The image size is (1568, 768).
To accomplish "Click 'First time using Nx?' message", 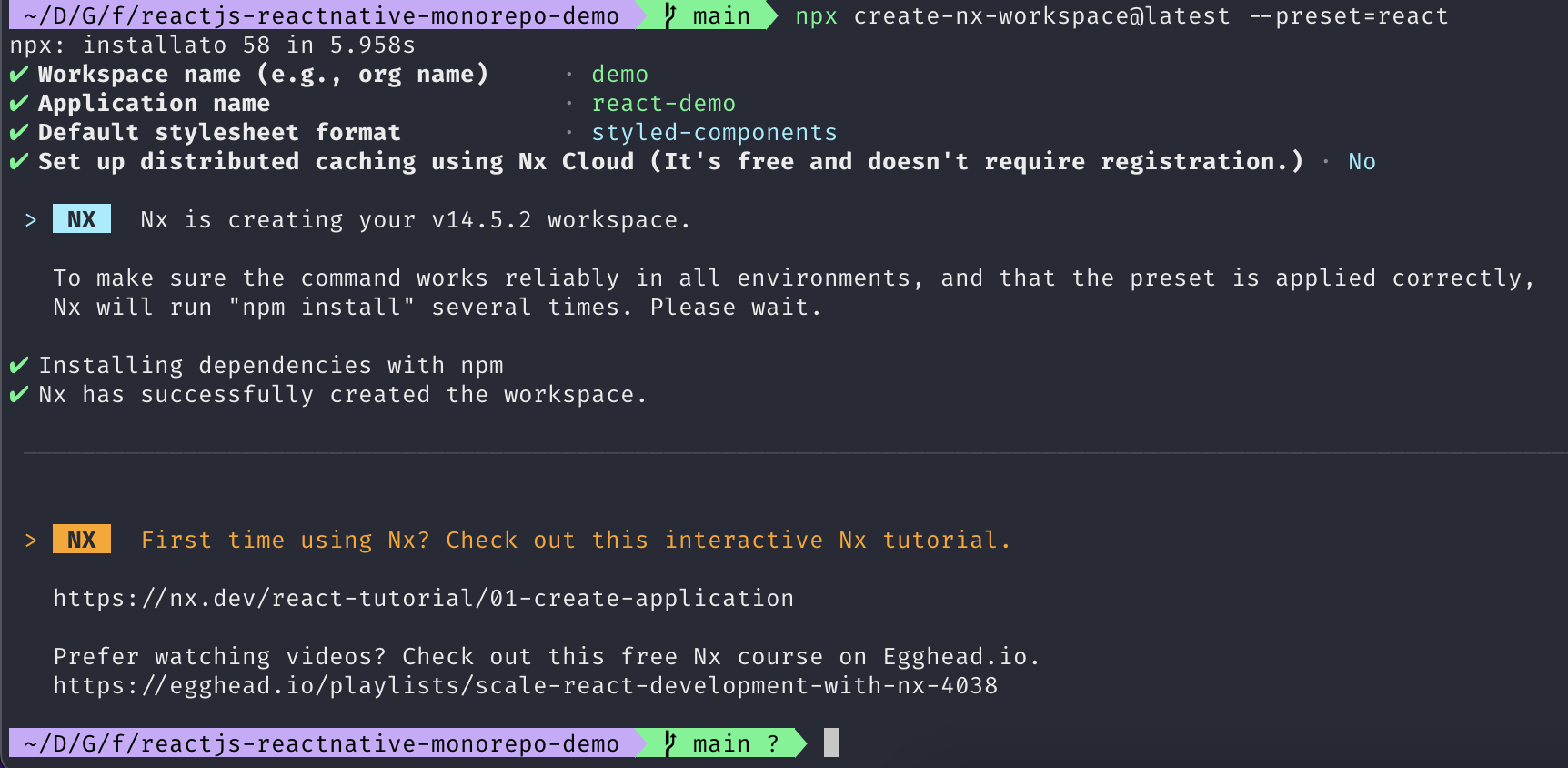I will [x=577, y=540].
